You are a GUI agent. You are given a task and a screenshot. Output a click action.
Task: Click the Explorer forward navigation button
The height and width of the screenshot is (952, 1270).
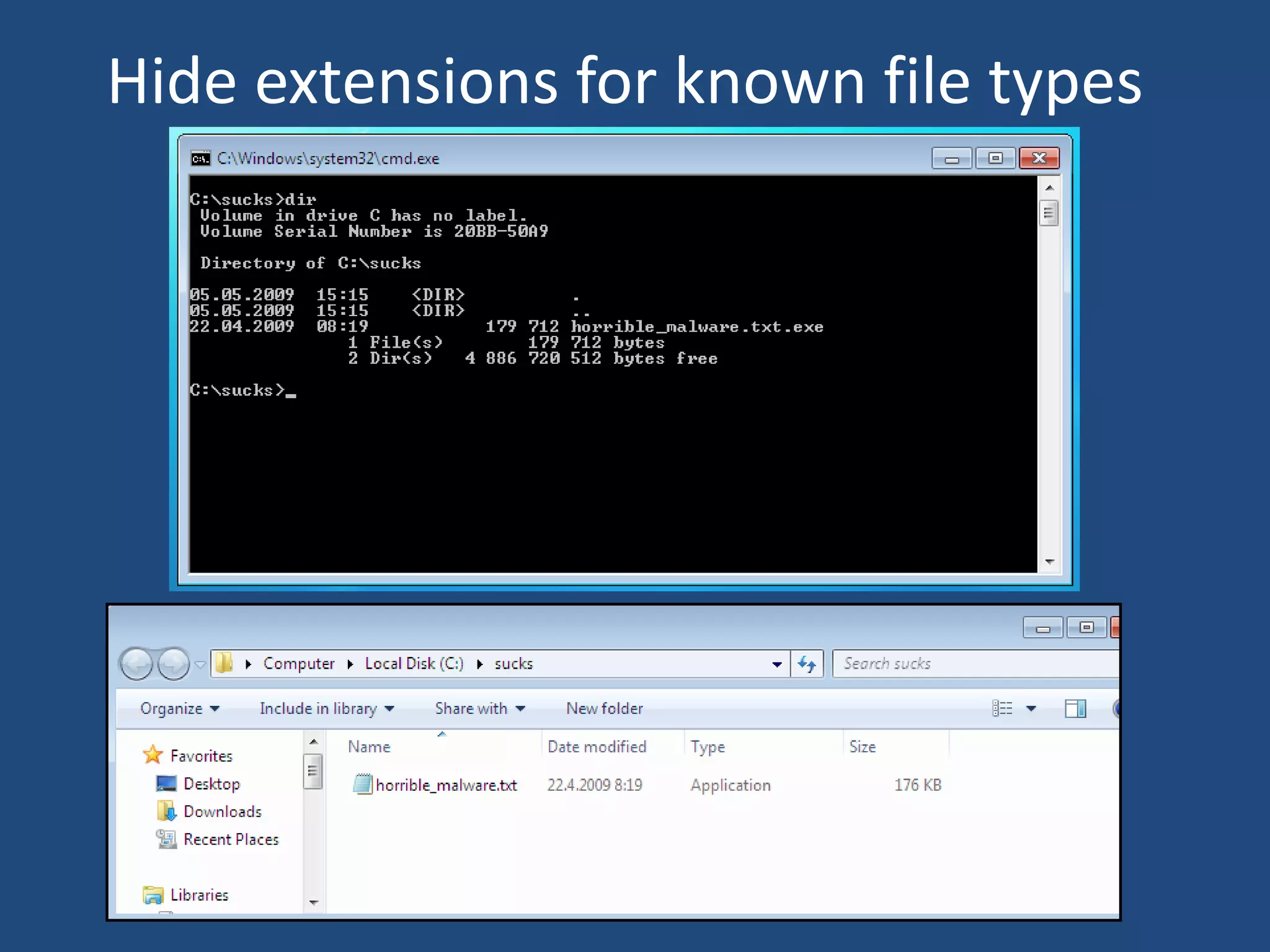[x=174, y=664]
